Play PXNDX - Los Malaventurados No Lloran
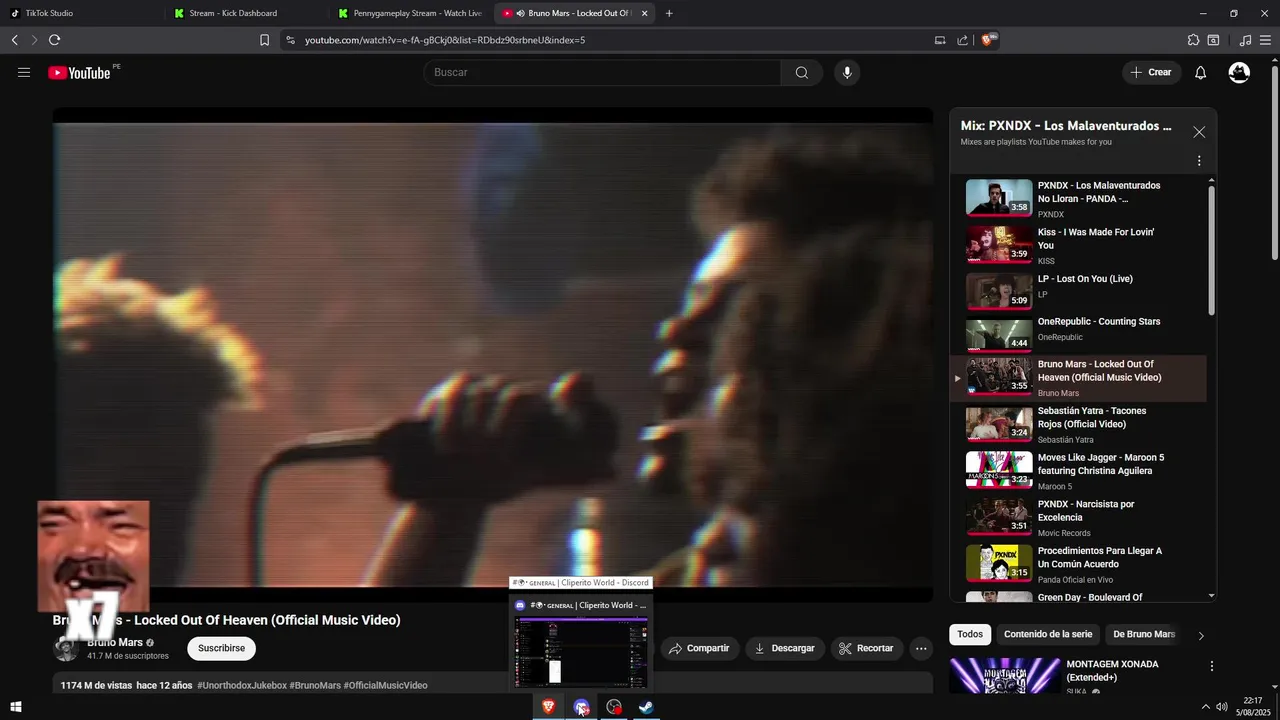Viewport: 1280px width, 720px height. click(1078, 199)
